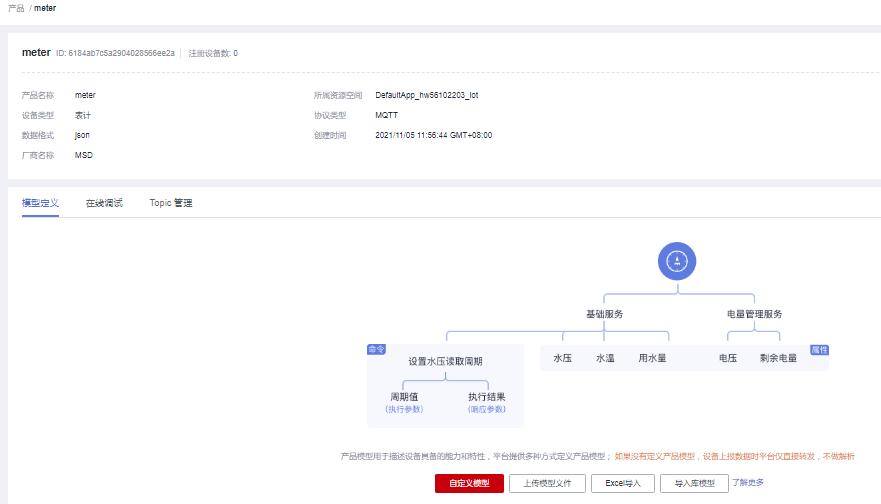Screen dimensions: 881x504
Task: Click the 注册设备数 count 0
Action: [235, 53]
